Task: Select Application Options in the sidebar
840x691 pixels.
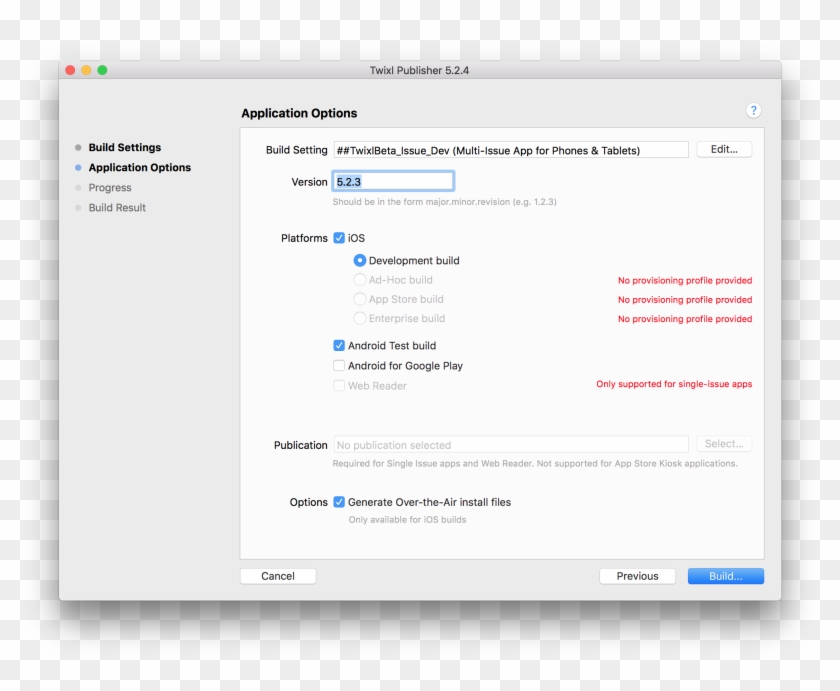Action: 139,168
